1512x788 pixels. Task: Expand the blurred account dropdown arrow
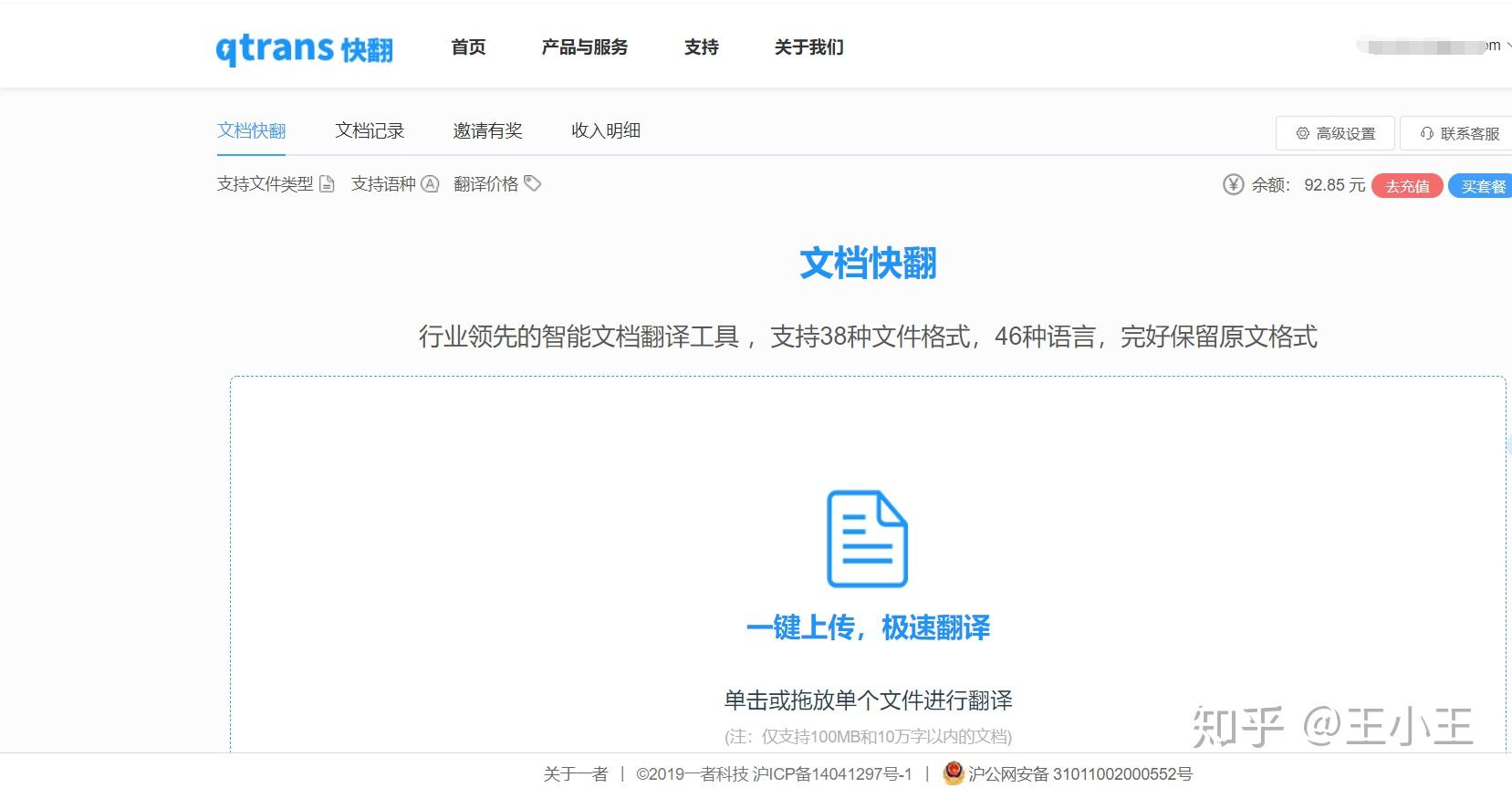[x=1508, y=46]
